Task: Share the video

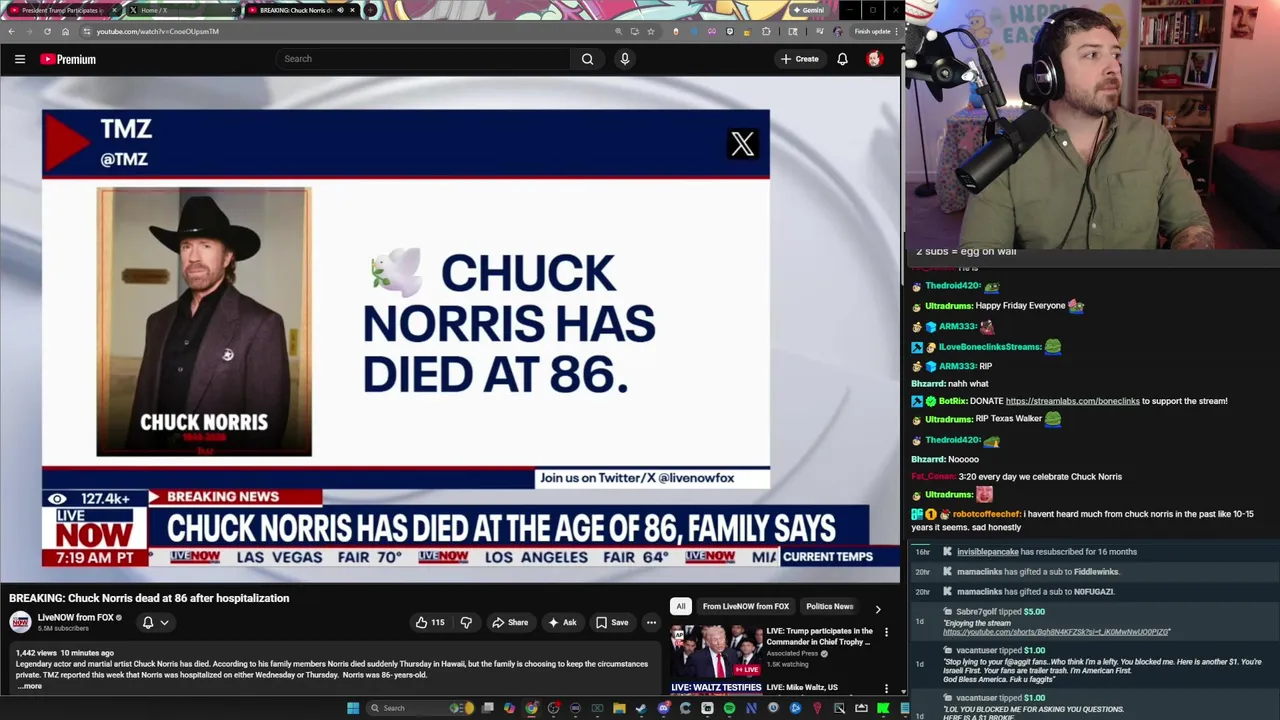Action: 510,622
